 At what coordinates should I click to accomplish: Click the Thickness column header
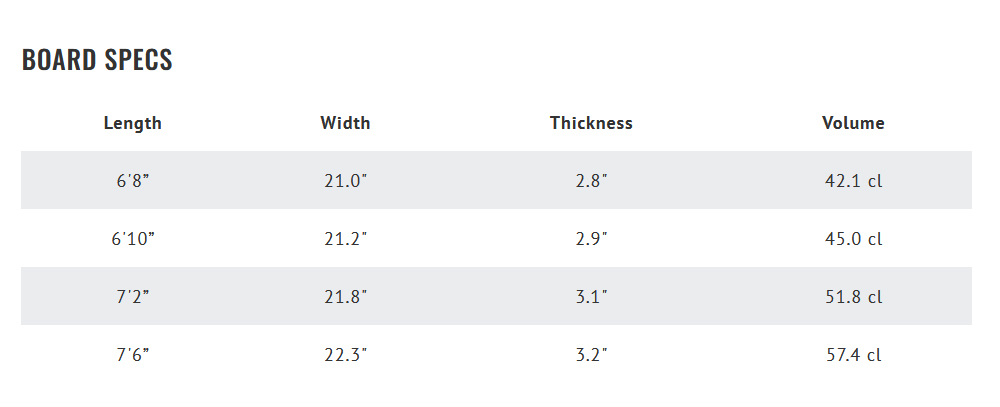[x=591, y=122]
